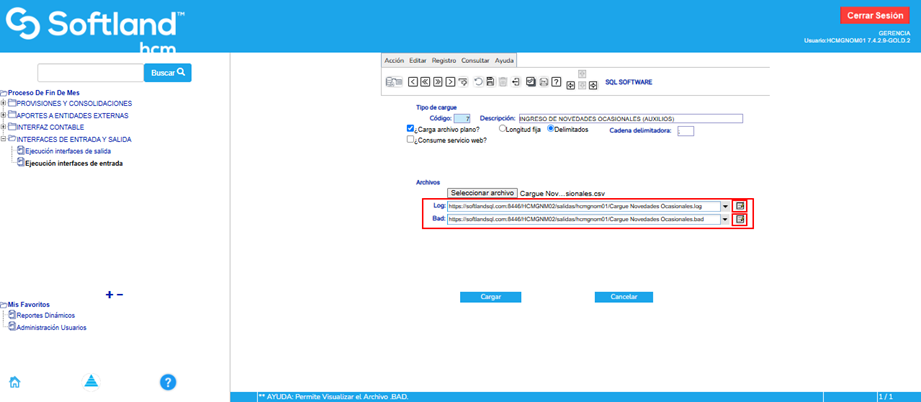Screen dimensions: 921x402
Task: Open the Log path dropdown arrow
Action: (x=725, y=206)
